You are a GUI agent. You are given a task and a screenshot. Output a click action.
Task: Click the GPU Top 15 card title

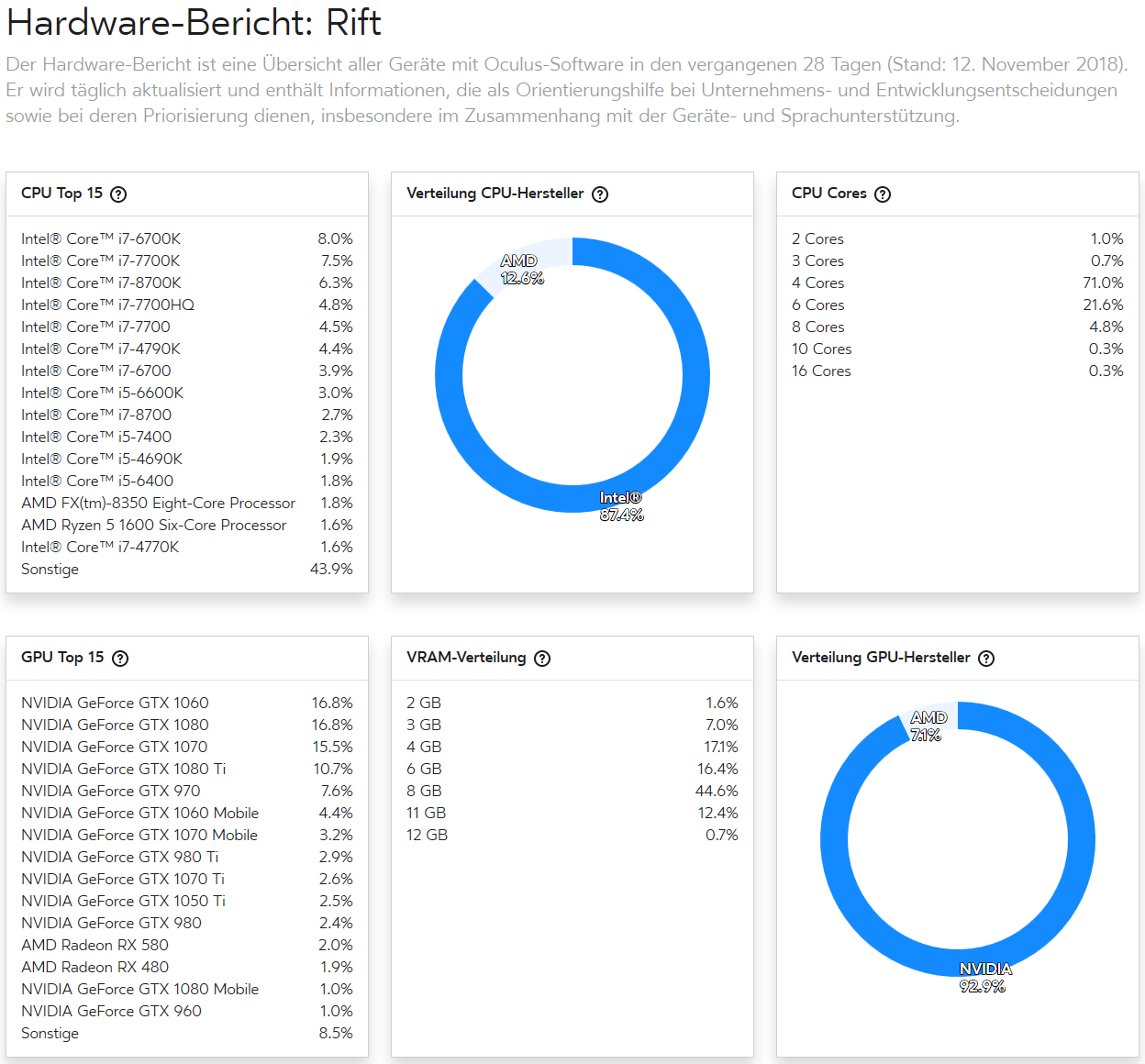[62, 658]
